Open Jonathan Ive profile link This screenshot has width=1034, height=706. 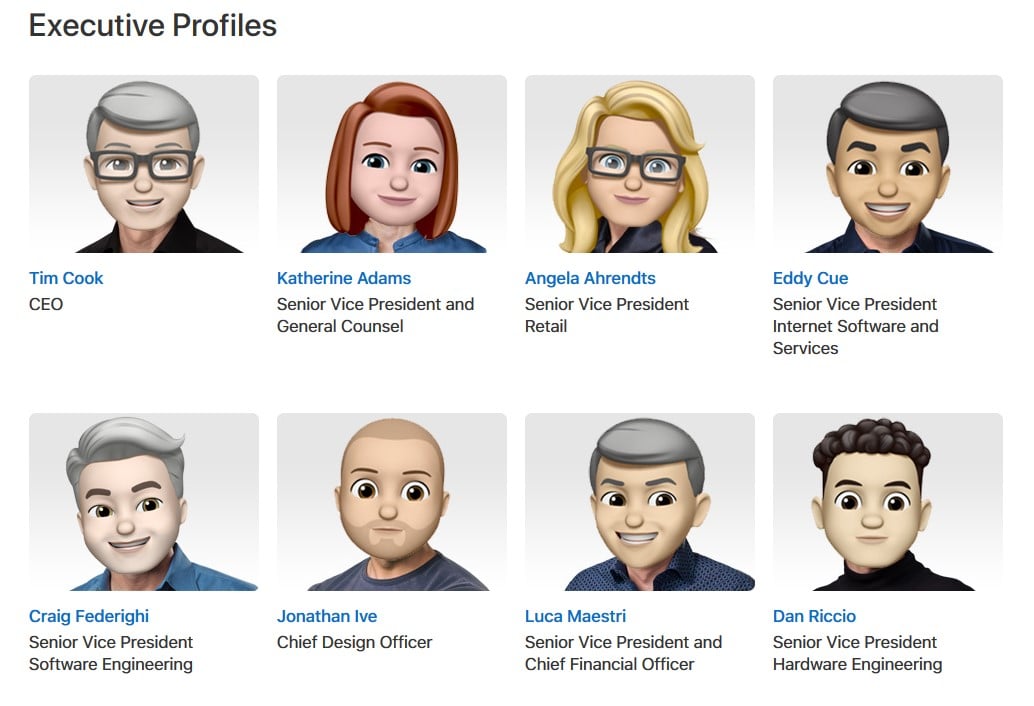327,616
